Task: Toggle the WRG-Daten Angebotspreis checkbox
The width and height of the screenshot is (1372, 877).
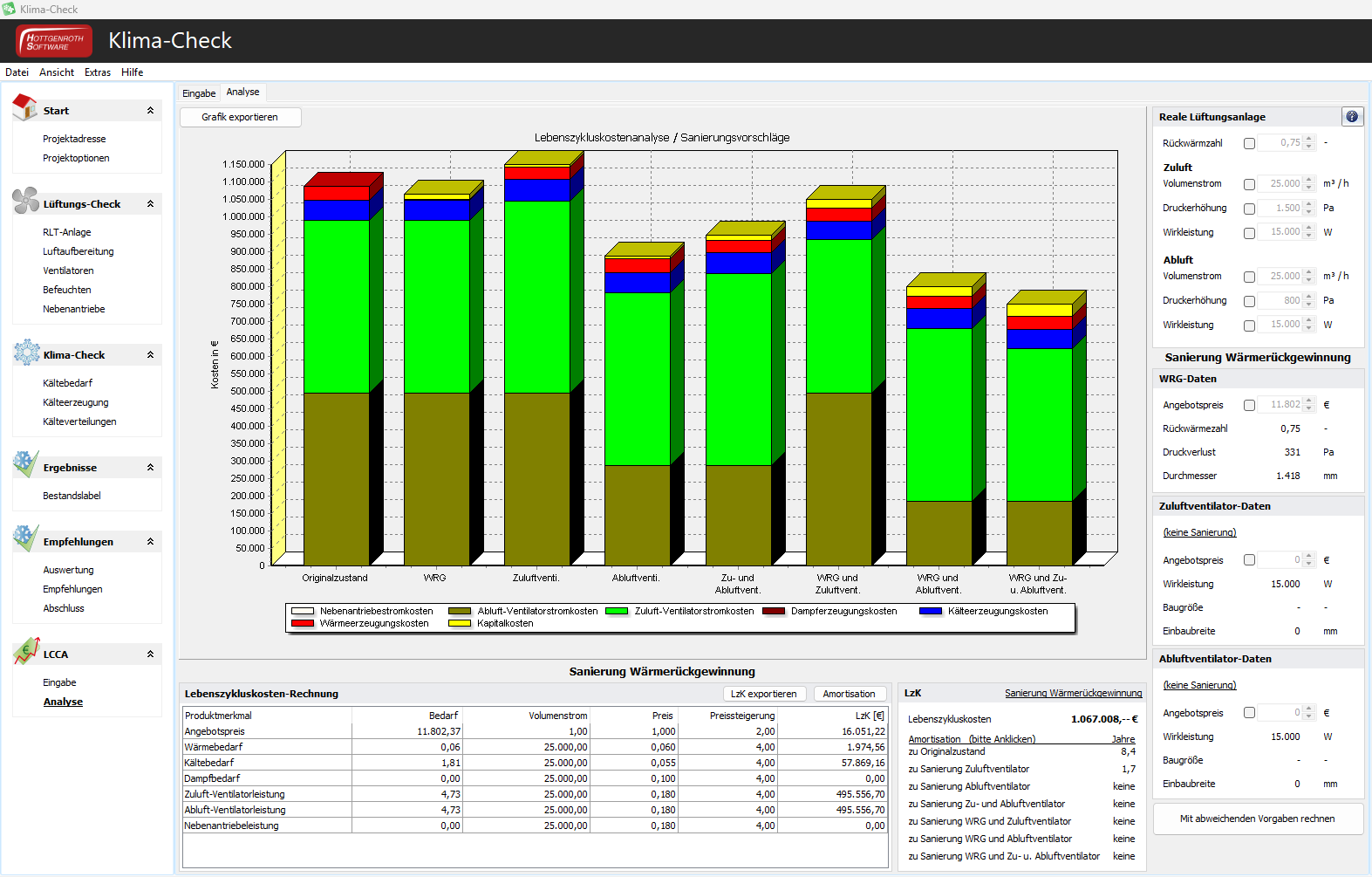Action: (1249, 405)
